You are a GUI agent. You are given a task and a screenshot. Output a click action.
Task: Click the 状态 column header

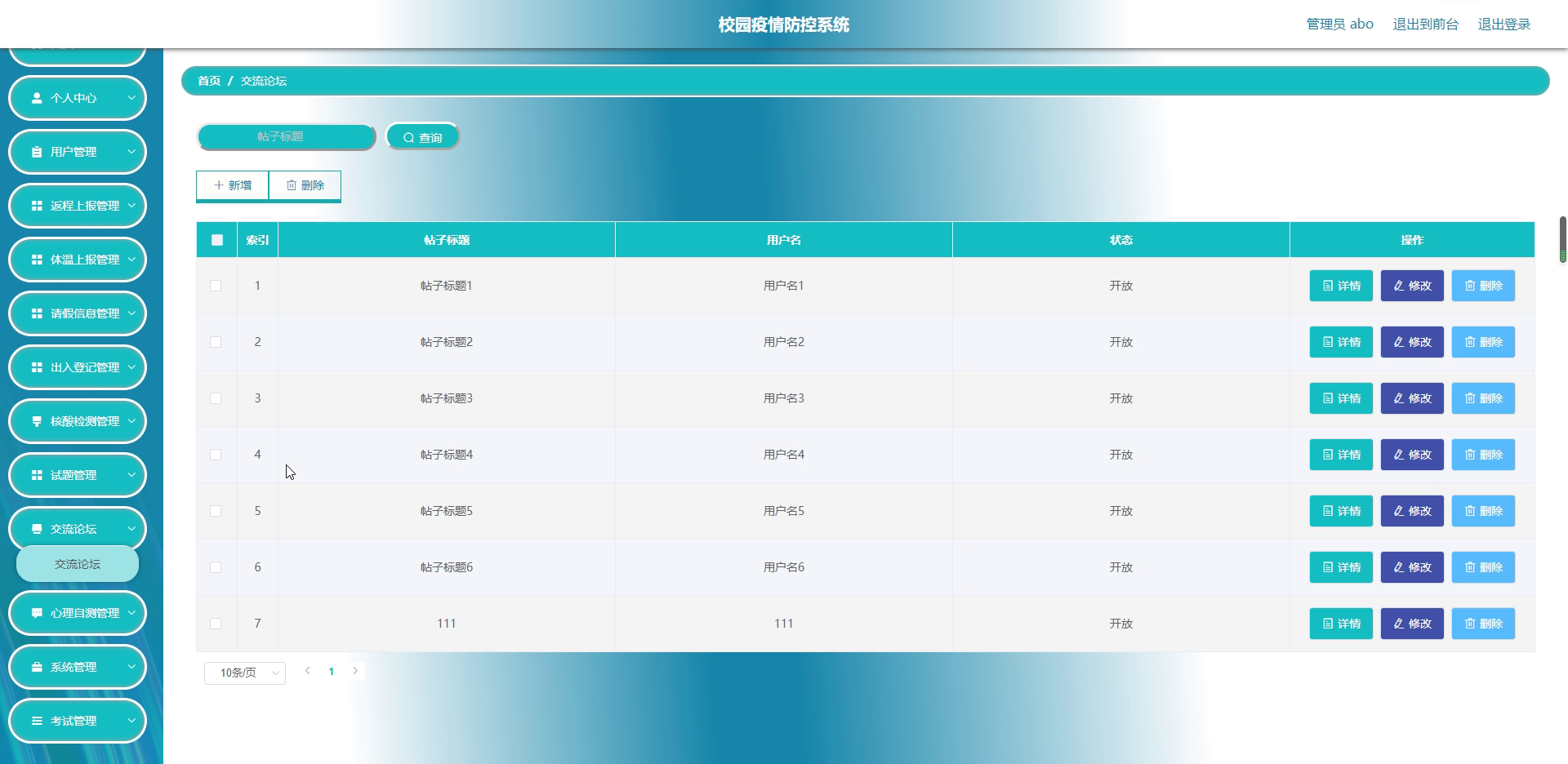point(1120,240)
